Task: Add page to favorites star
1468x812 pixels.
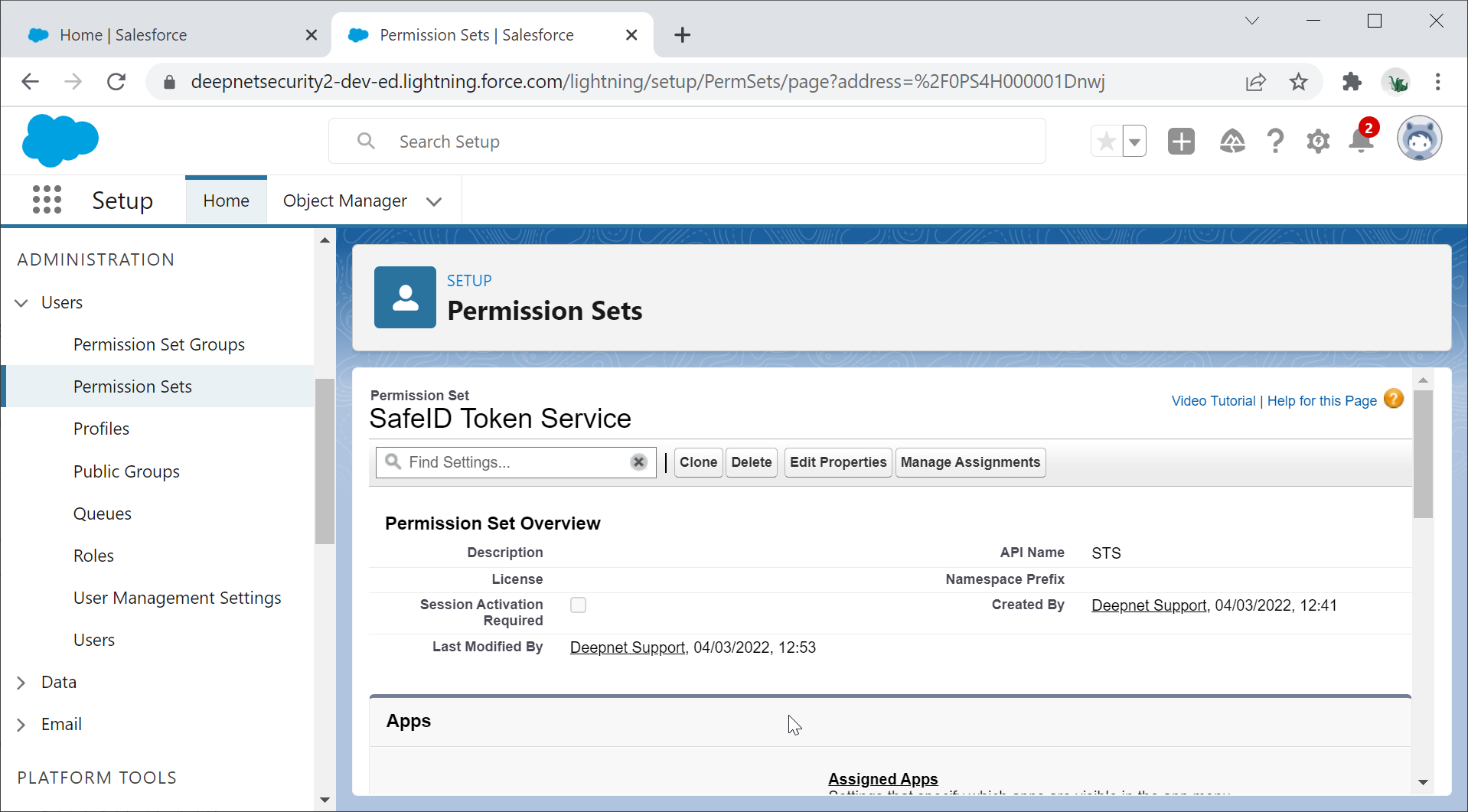Action: pos(1106,142)
